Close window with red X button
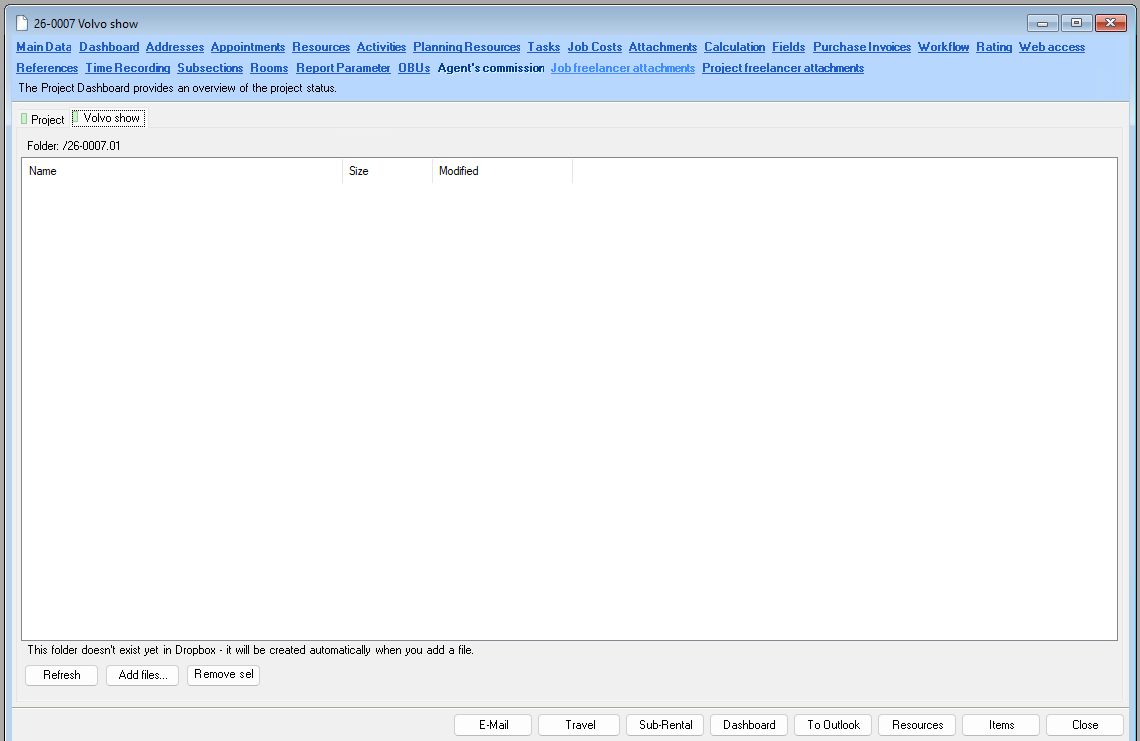This screenshot has width=1140, height=741. (x=1110, y=23)
